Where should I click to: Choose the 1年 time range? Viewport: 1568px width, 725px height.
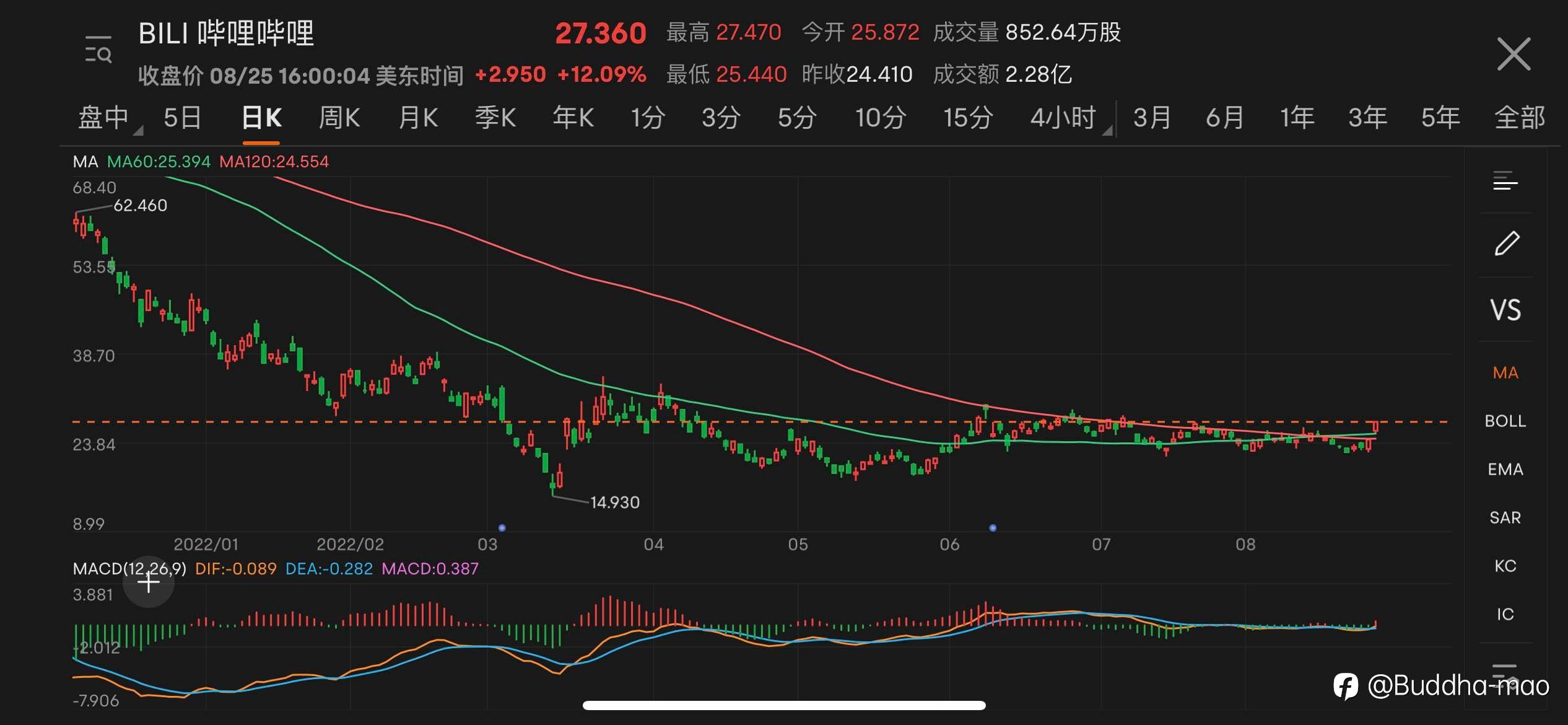click(x=1297, y=118)
